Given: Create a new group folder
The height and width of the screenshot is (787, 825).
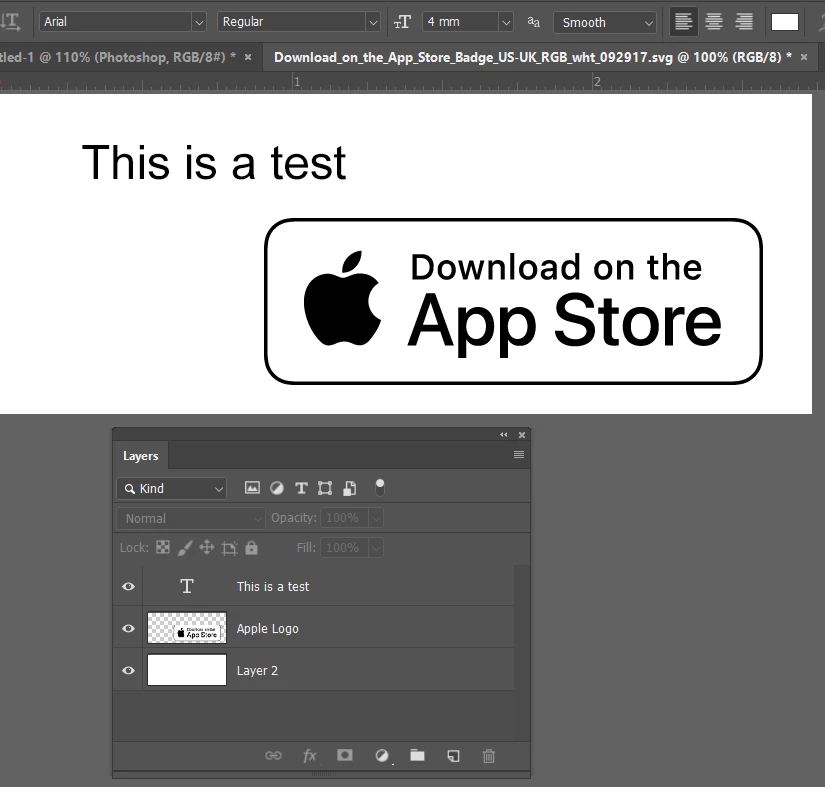Looking at the screenshot, I should [x=417, y=755].
